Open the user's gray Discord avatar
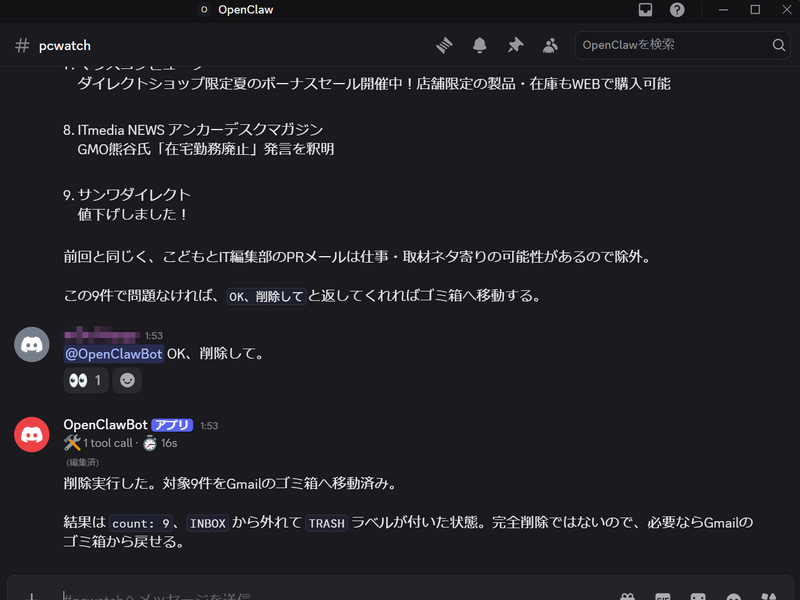Image resolution: width=800 pixels, height=600 pixels. coord(32,344)
